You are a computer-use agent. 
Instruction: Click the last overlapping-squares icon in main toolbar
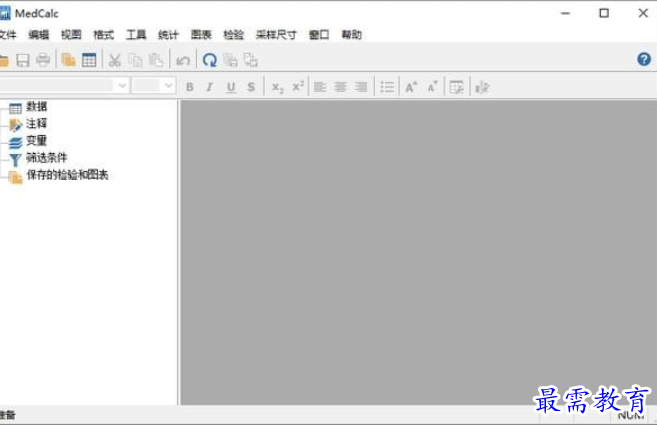(251, 61)
